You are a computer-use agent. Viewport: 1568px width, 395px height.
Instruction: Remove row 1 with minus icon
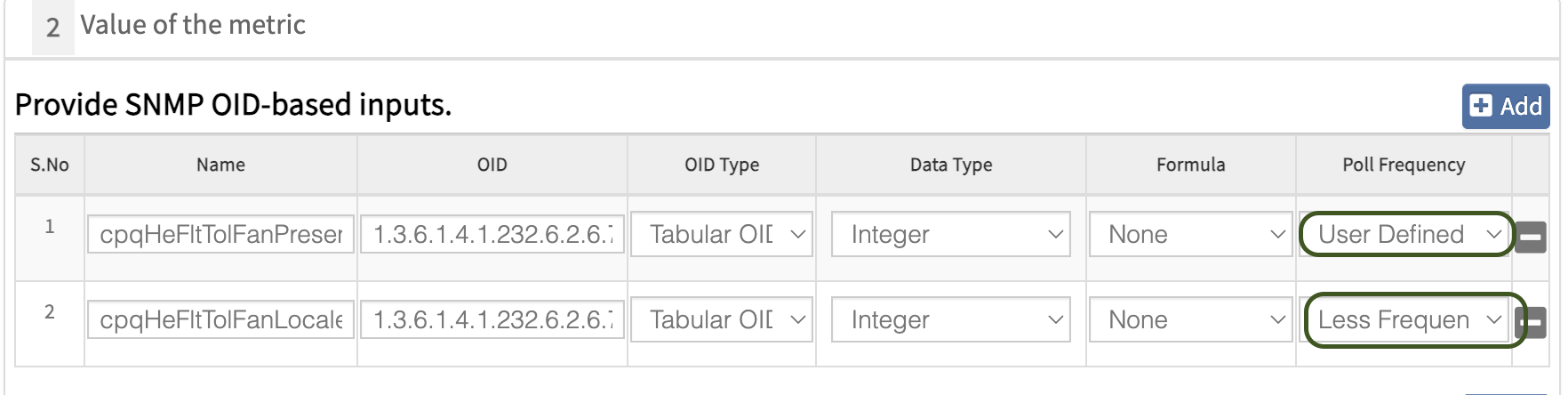point(1531,237)
